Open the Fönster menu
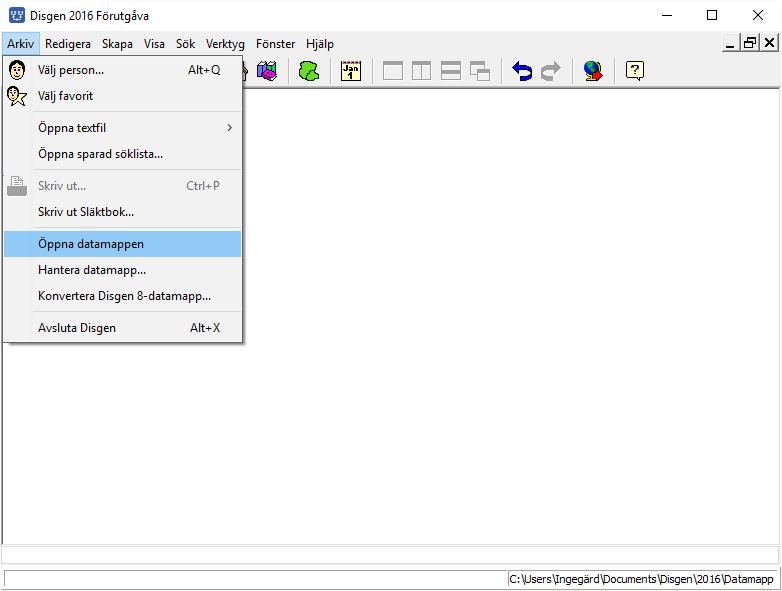The width and height of the screenshot is (782, 591). click(x=275, y=44)
